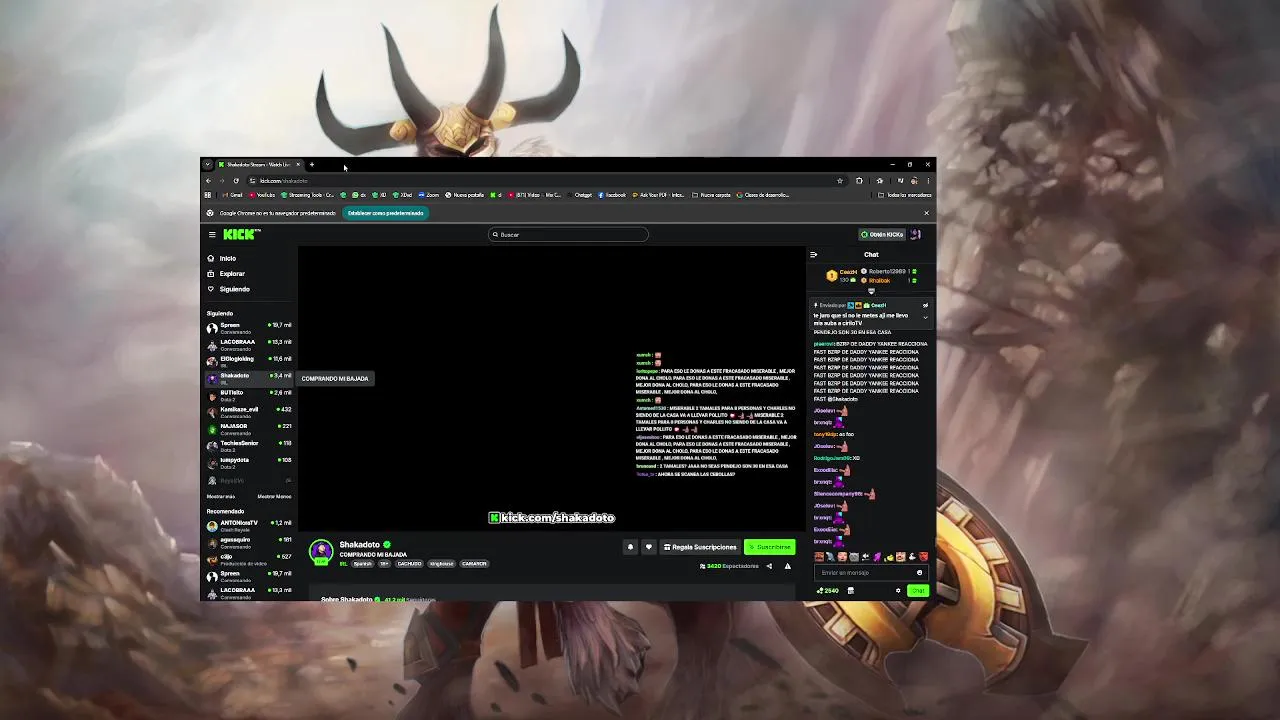Open NAJASOR channel in sidebar
The height and width of the screenshot is (720, 1280).
[249, 429]
